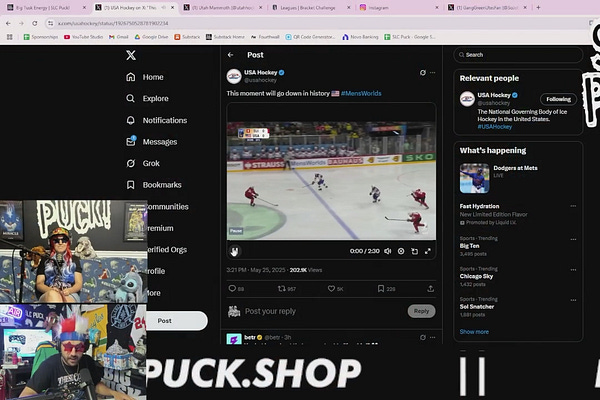Open Messages in the sidebar
The width and height of the screenshot is (600, 400).
(152, 142)
